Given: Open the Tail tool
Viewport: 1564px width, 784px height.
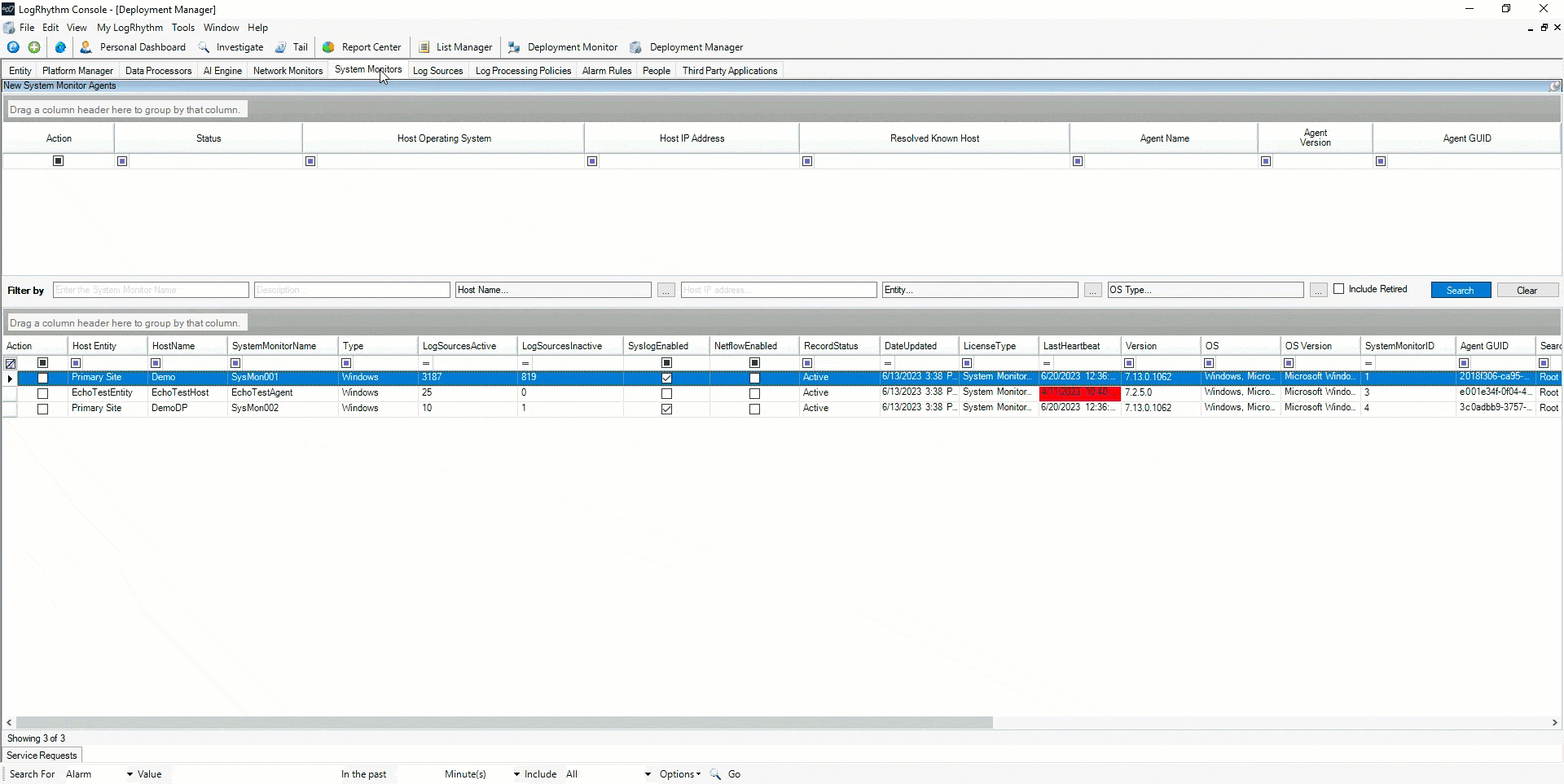Looking at the screenshot, I should (x=299, y=46).
